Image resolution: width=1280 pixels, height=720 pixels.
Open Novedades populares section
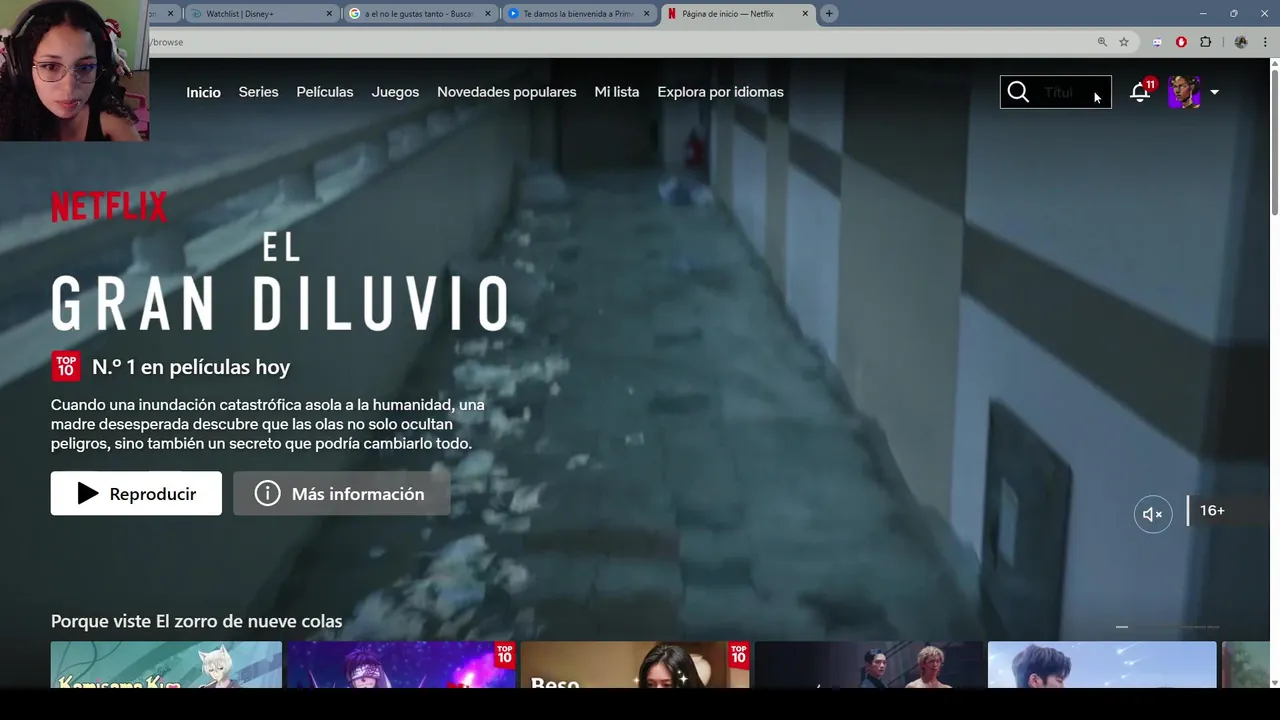[506, 92]
